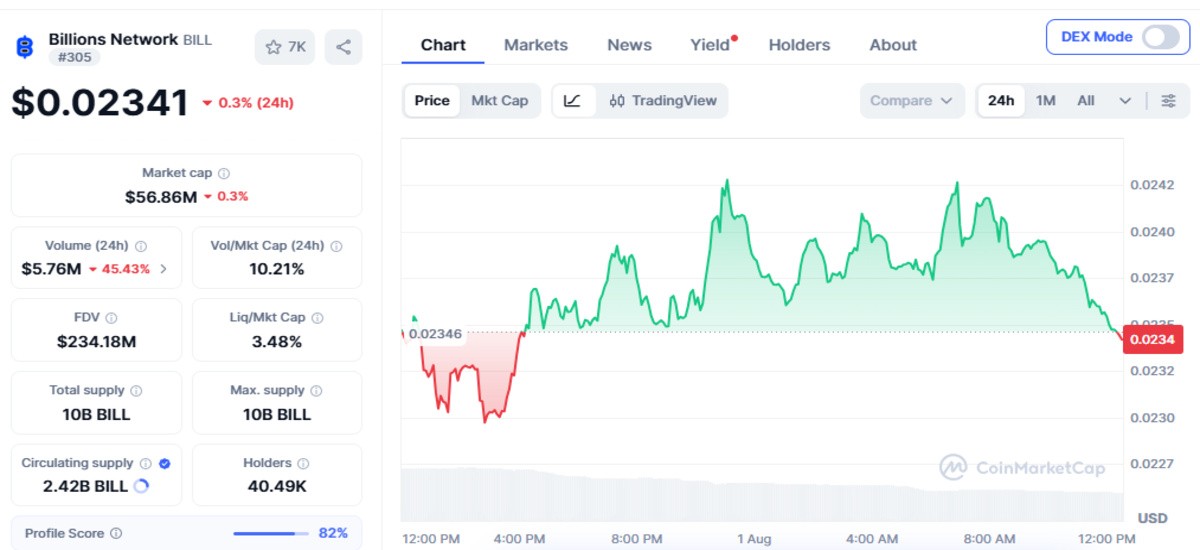Image resolution: width=1200 pixels, height=550 pixels.
Task: Select the Mkt Cap chart toggle
Action: pyautogui.click(x=499, y=101)
